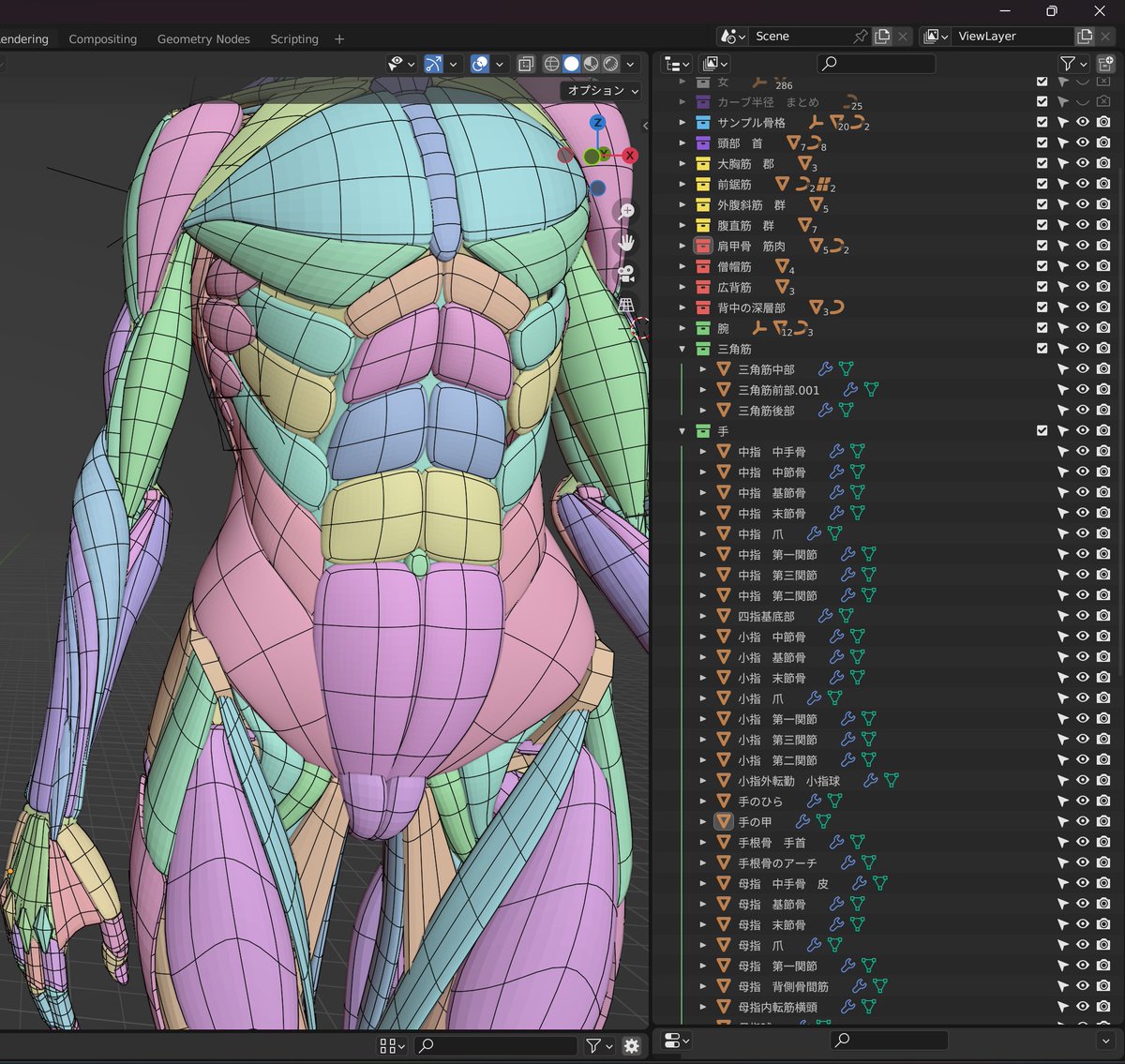This screenshot has width=1125, height=1064.
Task: Pin the scene with the pin icon
Action: (861, 36)
